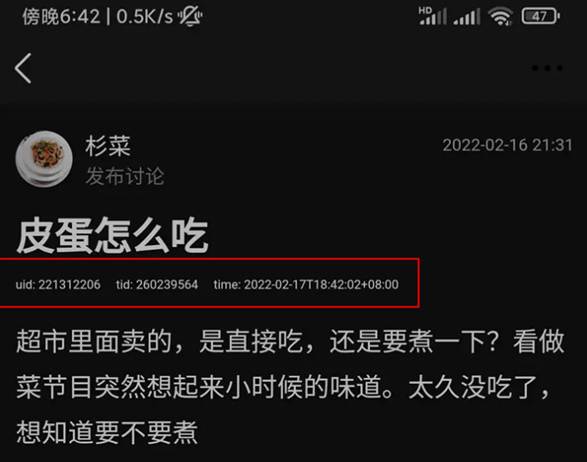Tap the tid: 260239564 text
This screenshot has width=587, height=462.
click(157, 285)
